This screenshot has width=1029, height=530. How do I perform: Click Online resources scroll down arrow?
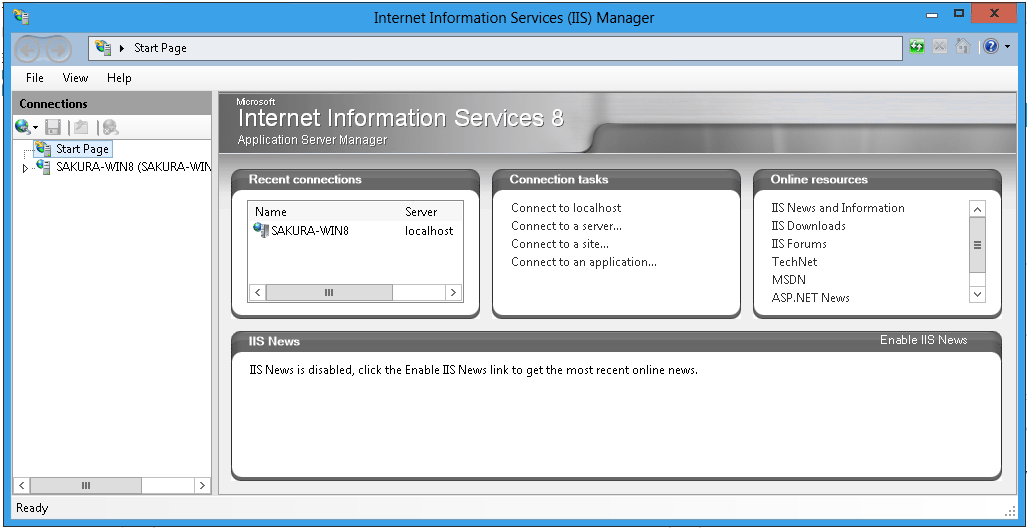pos(977,295)
